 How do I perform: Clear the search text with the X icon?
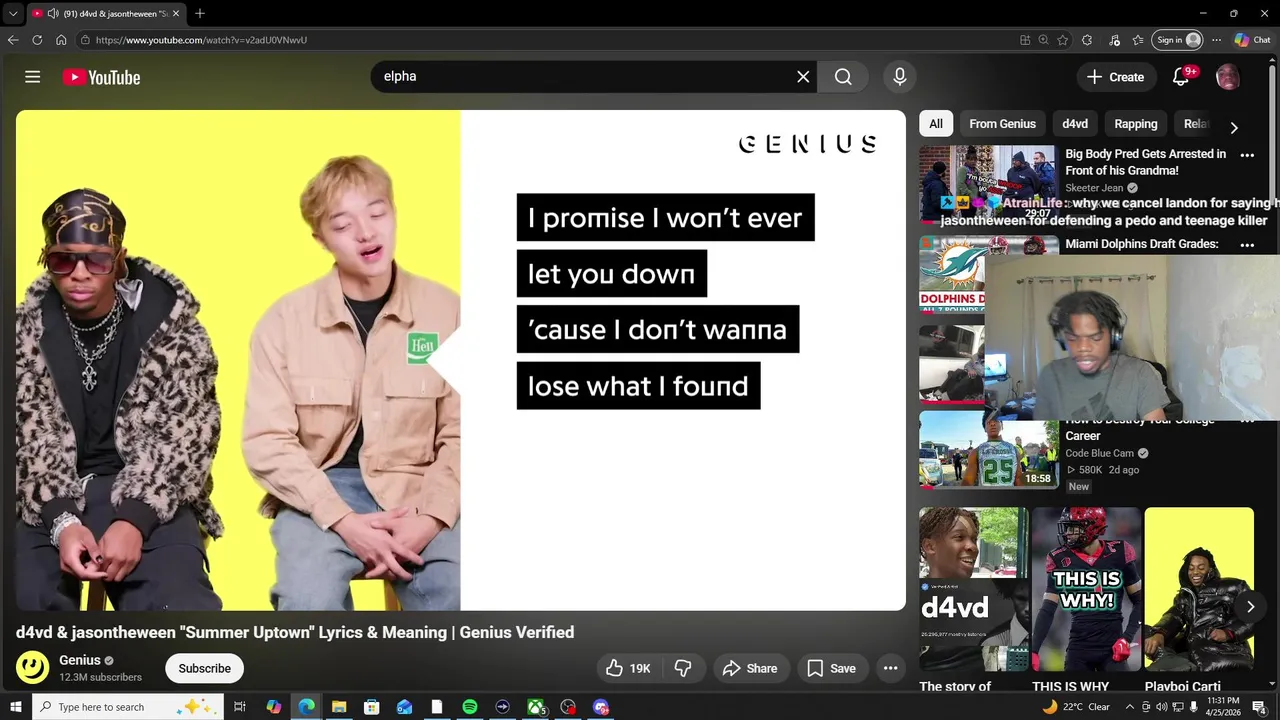[803, 77]
